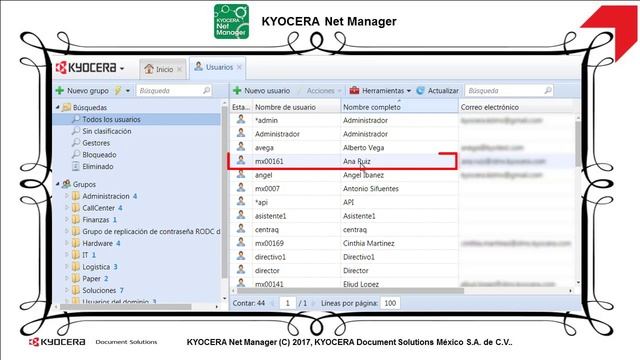The width and height of the screenshot is (640, 360).
Task: Click the user table vertical scrollbar
Action: click(578, 143)
